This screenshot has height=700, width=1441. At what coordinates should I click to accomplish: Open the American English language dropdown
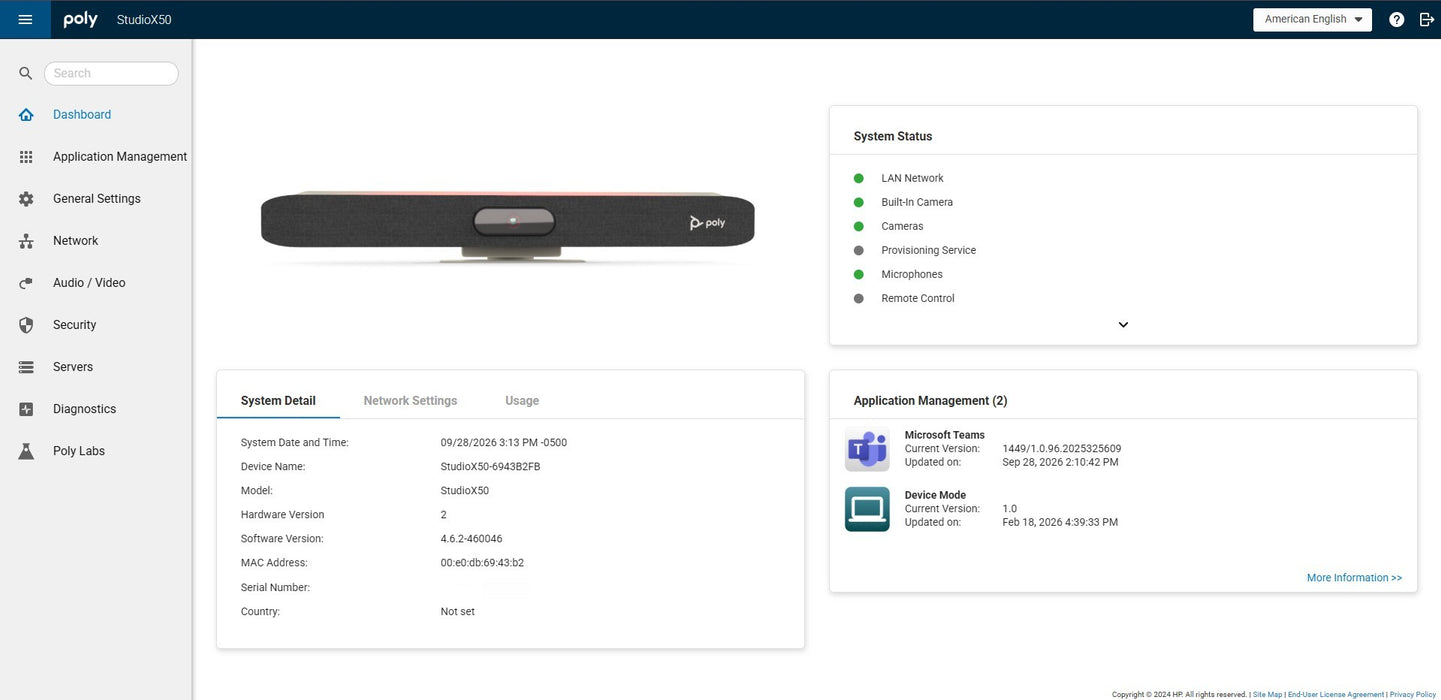point(1312,19)
